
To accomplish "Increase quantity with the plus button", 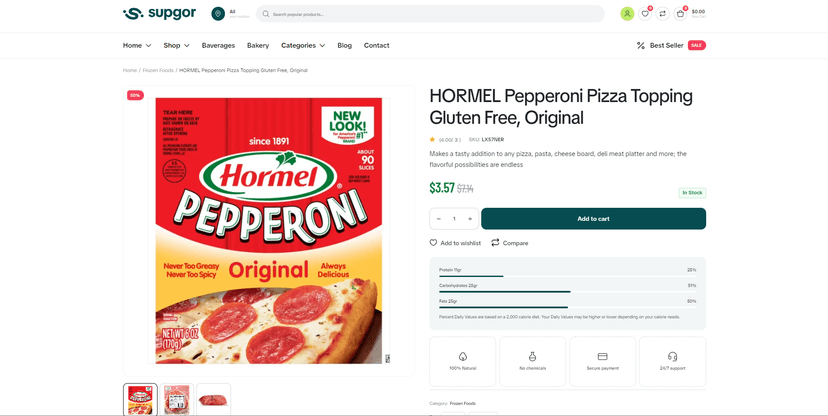I will click(x=470, y=219).
